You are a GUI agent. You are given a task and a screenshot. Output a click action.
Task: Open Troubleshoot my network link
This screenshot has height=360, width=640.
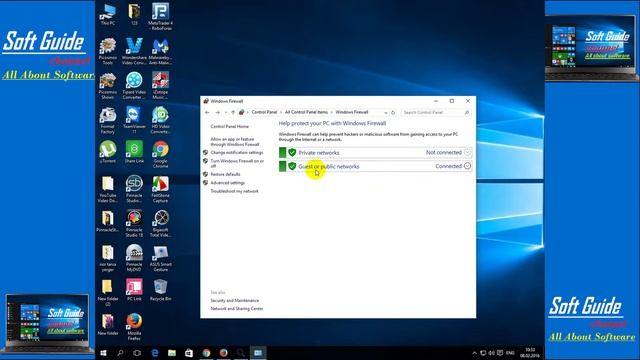tap(235, 191)
